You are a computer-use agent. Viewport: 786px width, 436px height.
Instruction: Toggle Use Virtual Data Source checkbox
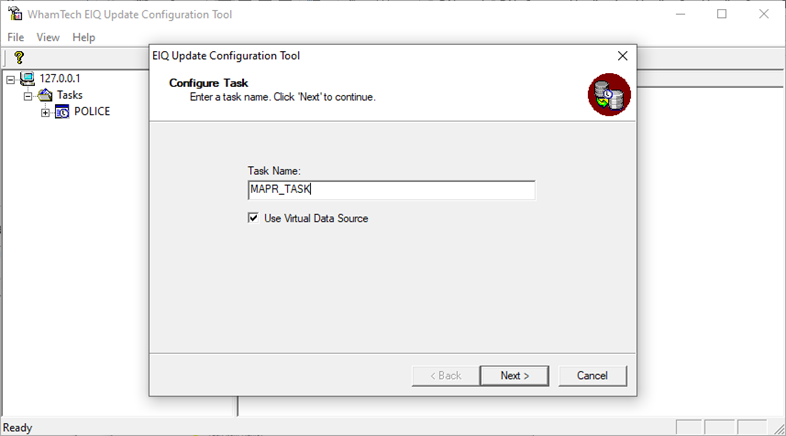(253, 218)
